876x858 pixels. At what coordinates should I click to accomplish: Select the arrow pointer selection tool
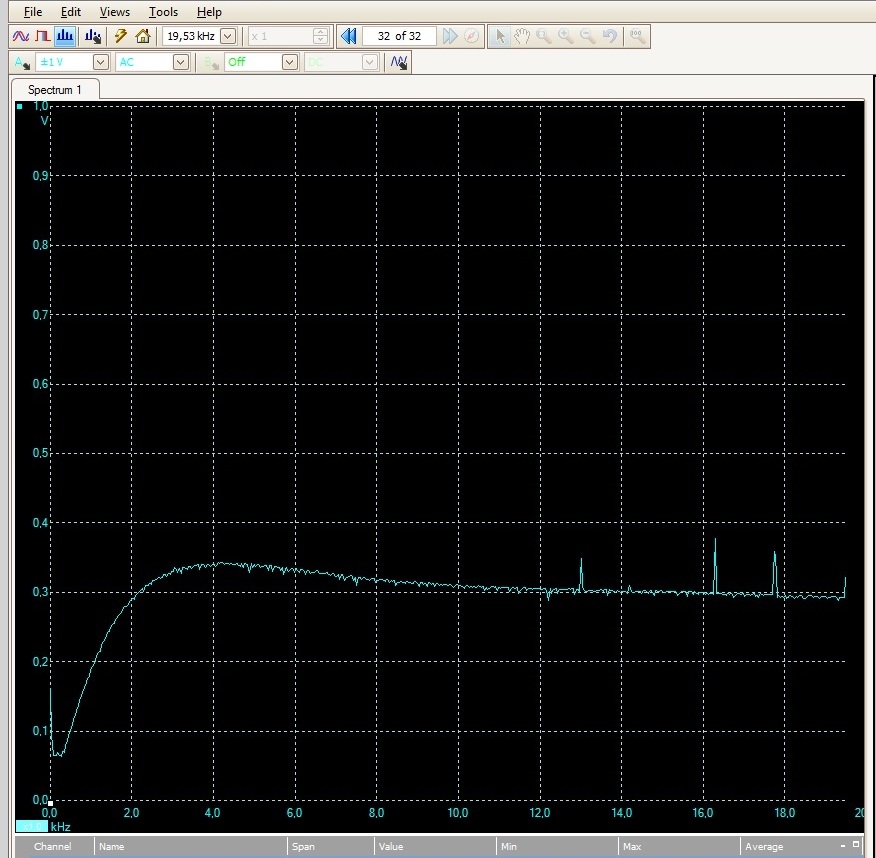(499, 36)
